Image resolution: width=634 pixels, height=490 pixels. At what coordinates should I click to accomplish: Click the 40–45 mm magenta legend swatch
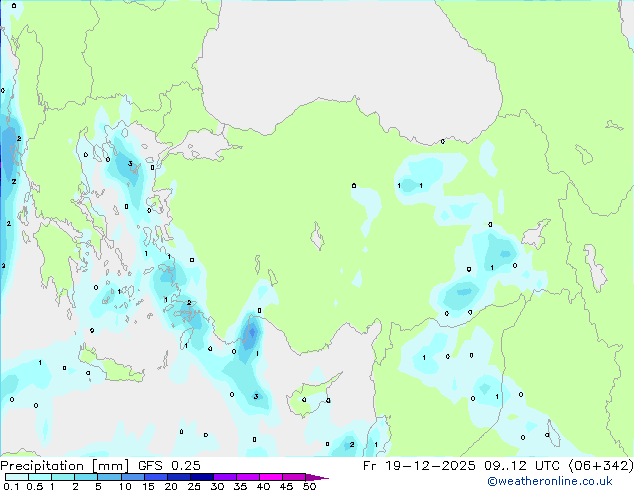271,477
